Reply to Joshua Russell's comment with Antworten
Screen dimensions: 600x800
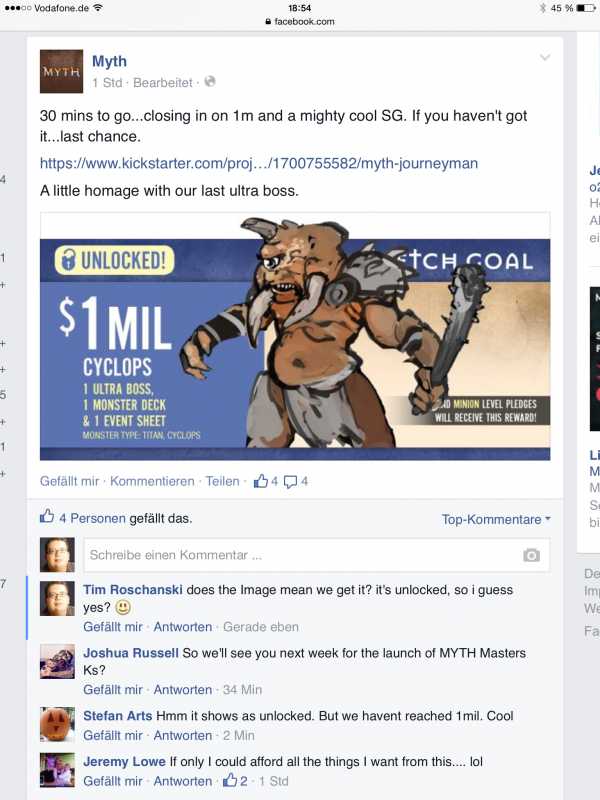click(x=183, y=689)
